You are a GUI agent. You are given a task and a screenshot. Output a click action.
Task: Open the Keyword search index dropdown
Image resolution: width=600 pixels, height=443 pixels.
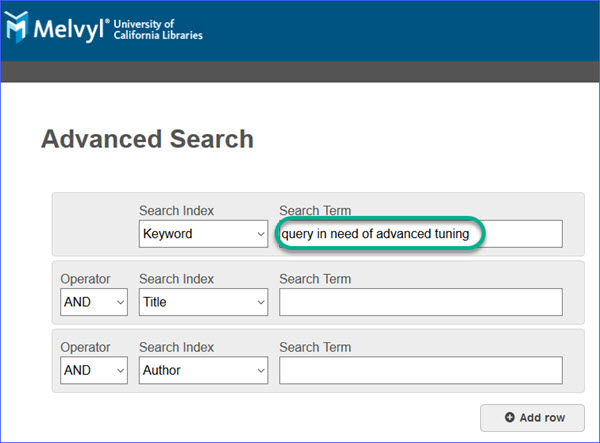(x=203, y=234)
